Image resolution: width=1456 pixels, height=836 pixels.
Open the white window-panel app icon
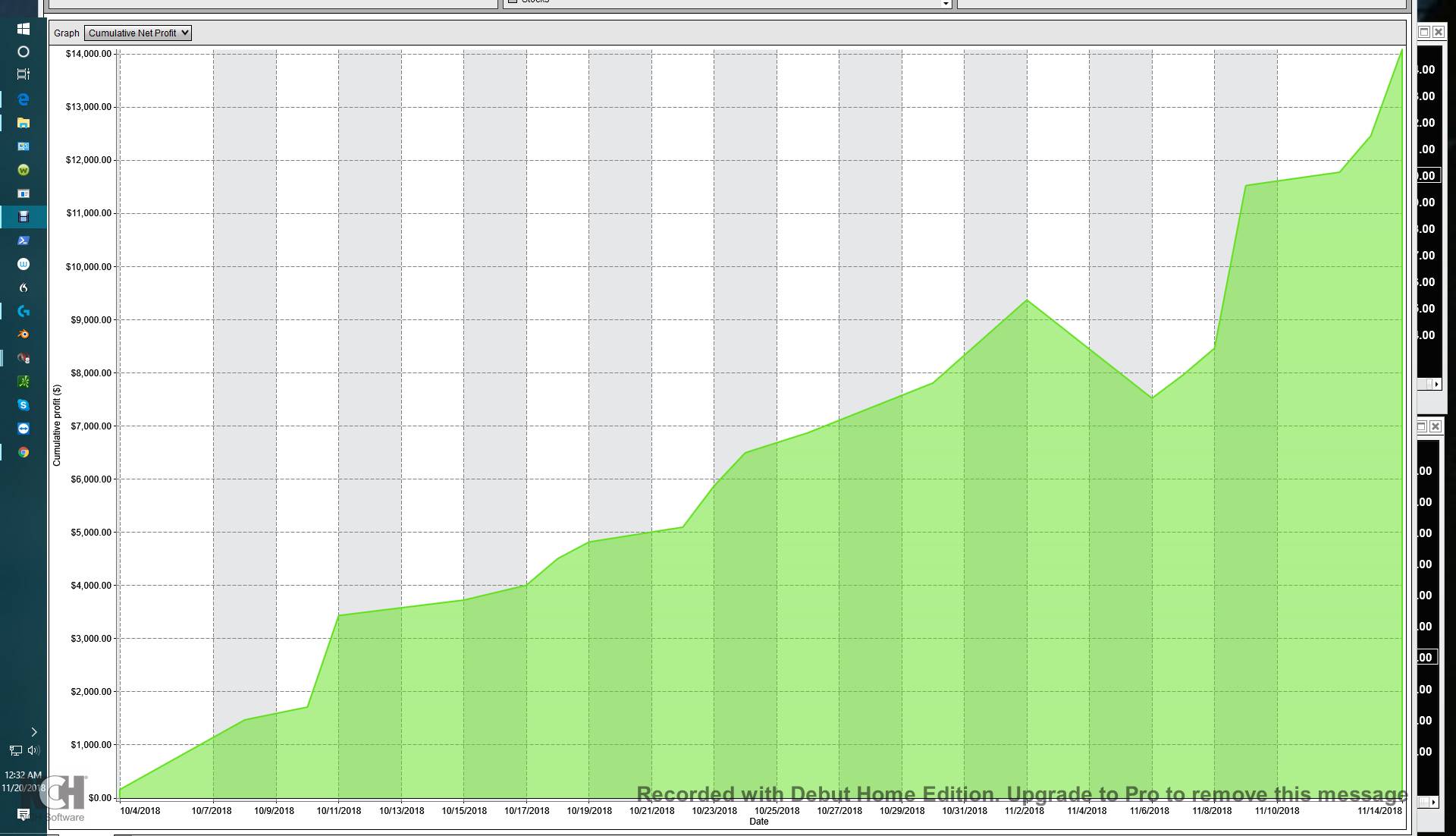[x=24, y=193]
